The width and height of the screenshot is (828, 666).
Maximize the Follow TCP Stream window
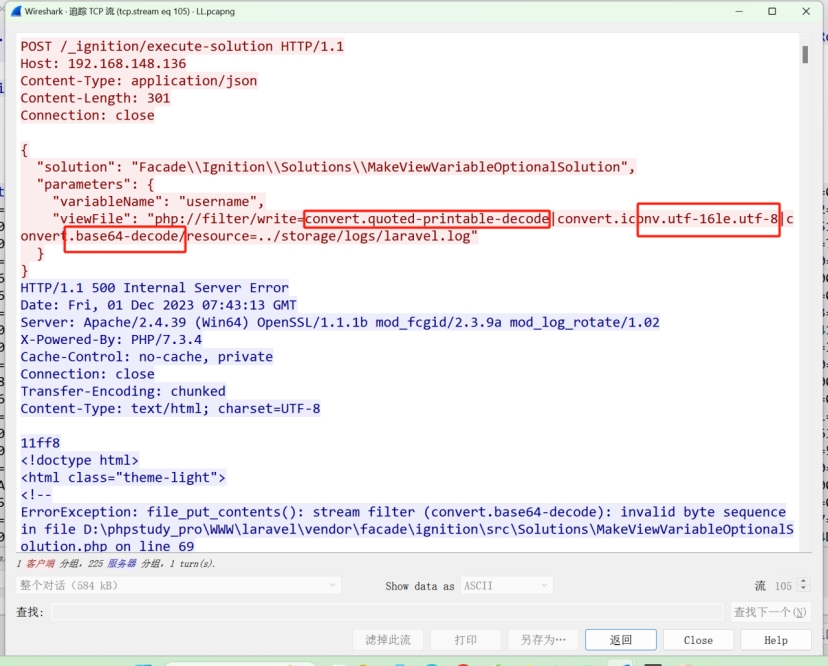pos(772,11)
